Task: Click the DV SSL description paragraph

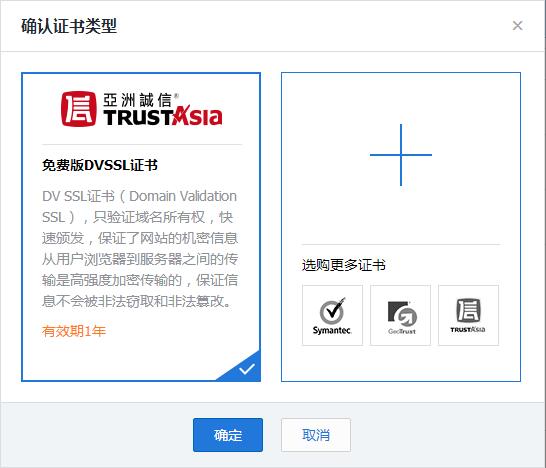Action: pos(140,249)
